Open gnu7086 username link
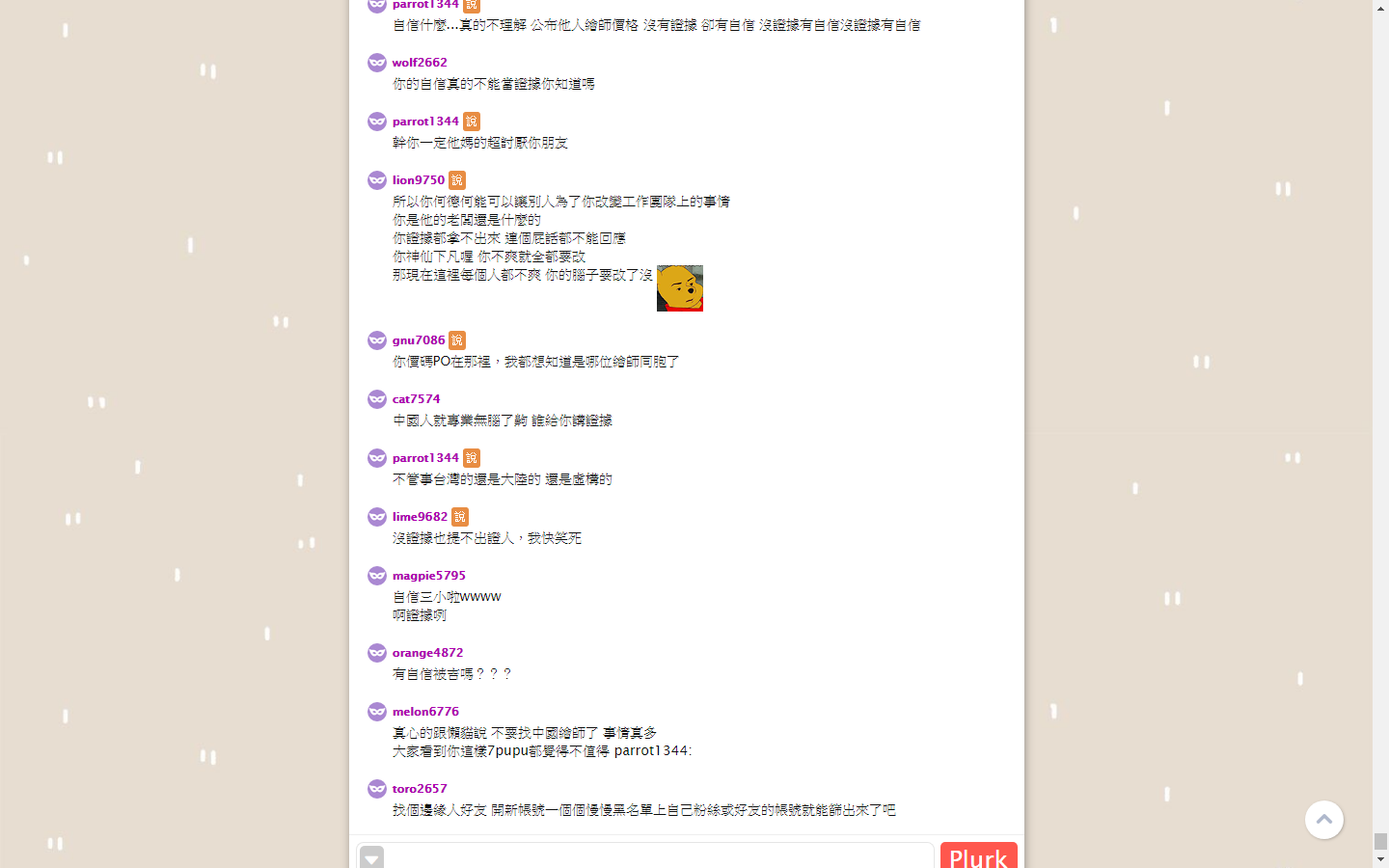1389x868 pixels. [x=419, y=340]
